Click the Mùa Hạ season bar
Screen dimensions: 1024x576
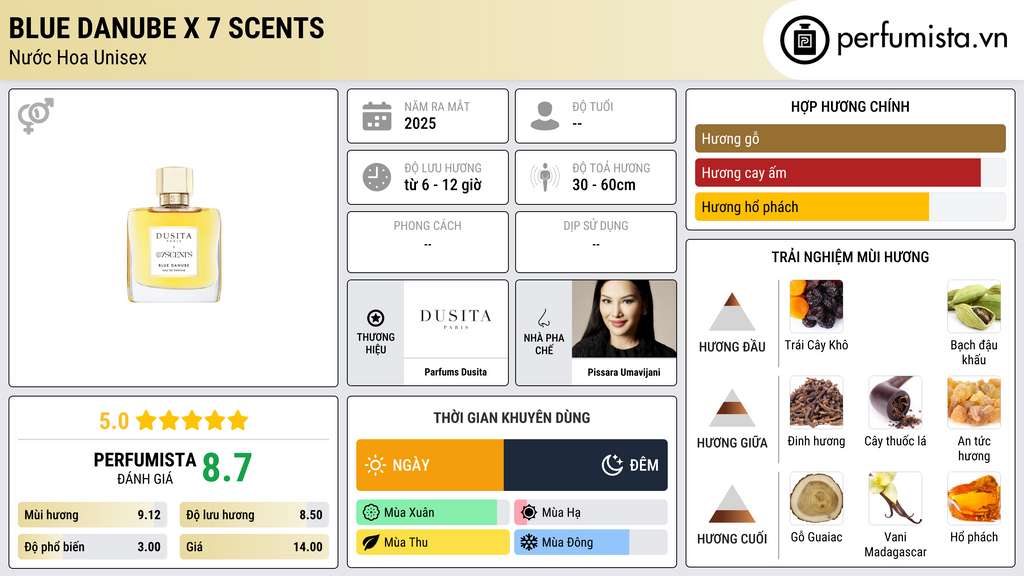click(591, 513)
